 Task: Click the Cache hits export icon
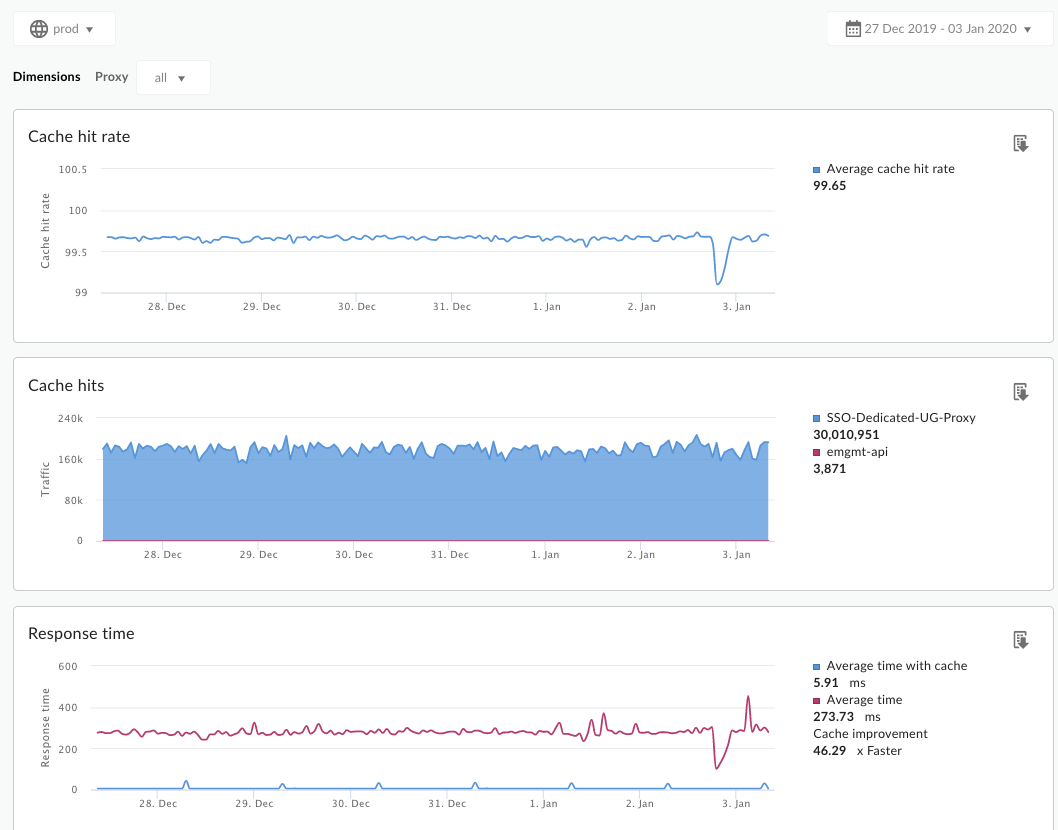(1020, 392)
